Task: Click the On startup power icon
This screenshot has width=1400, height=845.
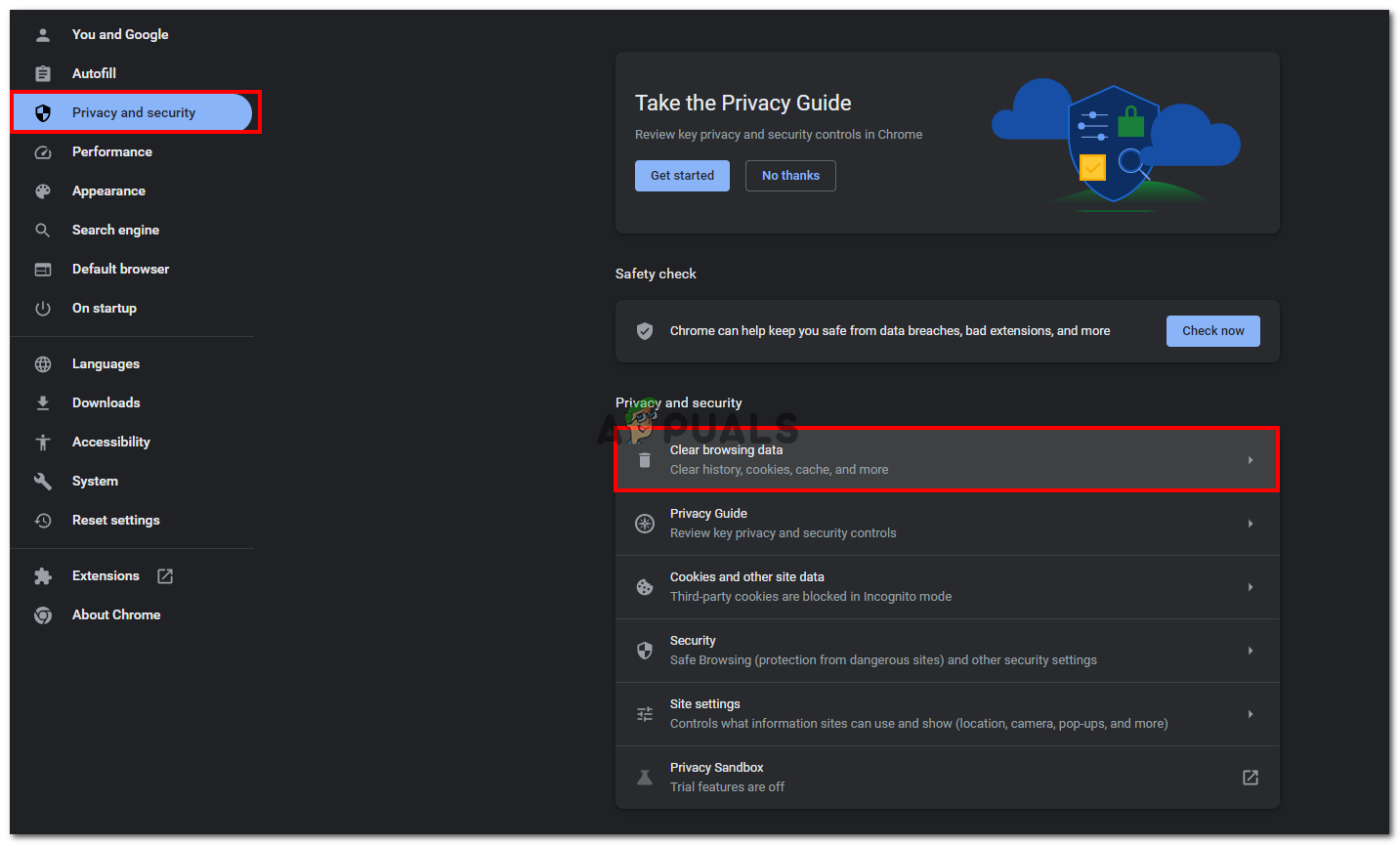Action: click(x=43, y=309)
